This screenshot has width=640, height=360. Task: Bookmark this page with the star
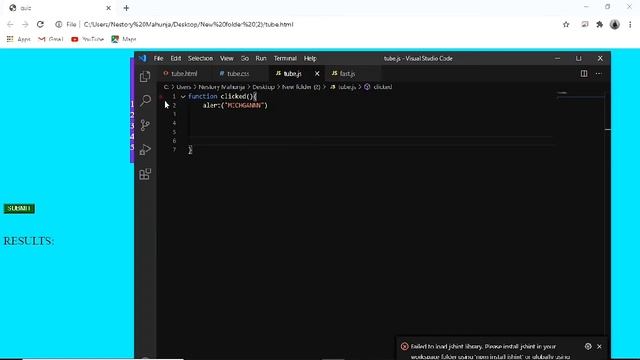click(x=566, y=24)
